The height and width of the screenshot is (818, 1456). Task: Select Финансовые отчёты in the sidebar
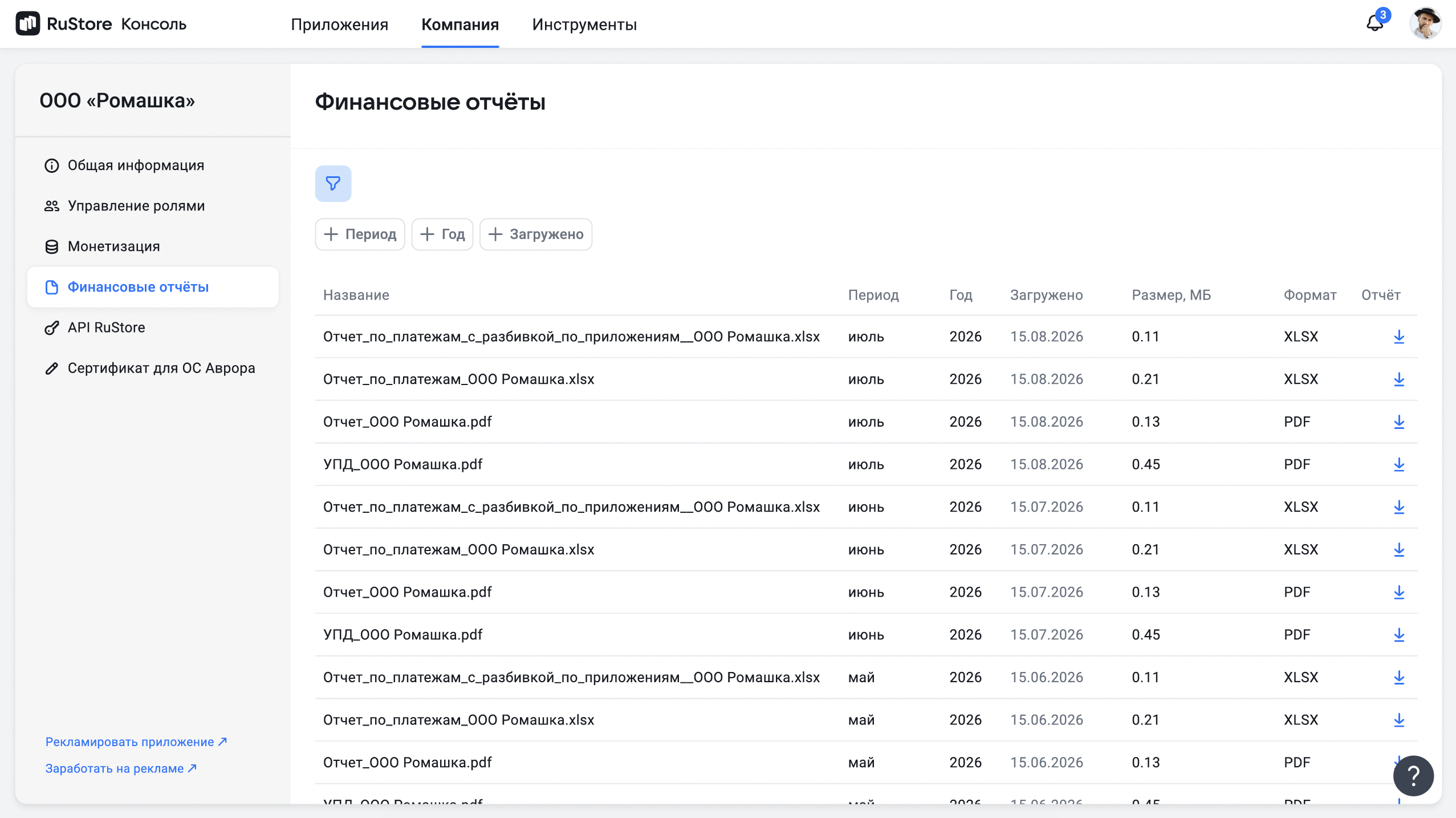coord(153,287)
